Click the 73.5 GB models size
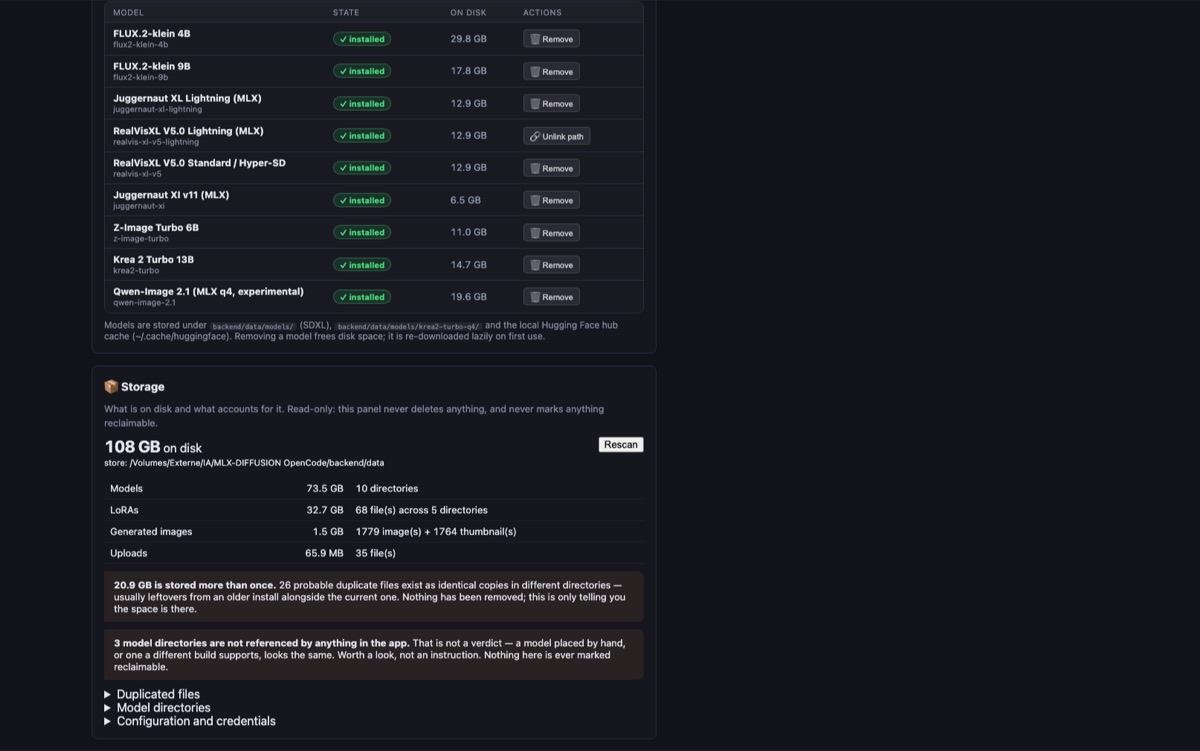This screenshot has width=1200, height=751. pyautogui.click(x=325, y=489)
